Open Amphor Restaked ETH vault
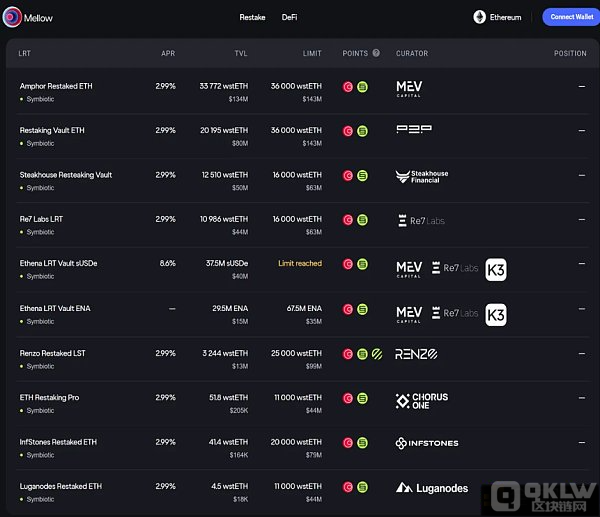The image size is (600, 517). pyautogui.click(x=58, y=86)
